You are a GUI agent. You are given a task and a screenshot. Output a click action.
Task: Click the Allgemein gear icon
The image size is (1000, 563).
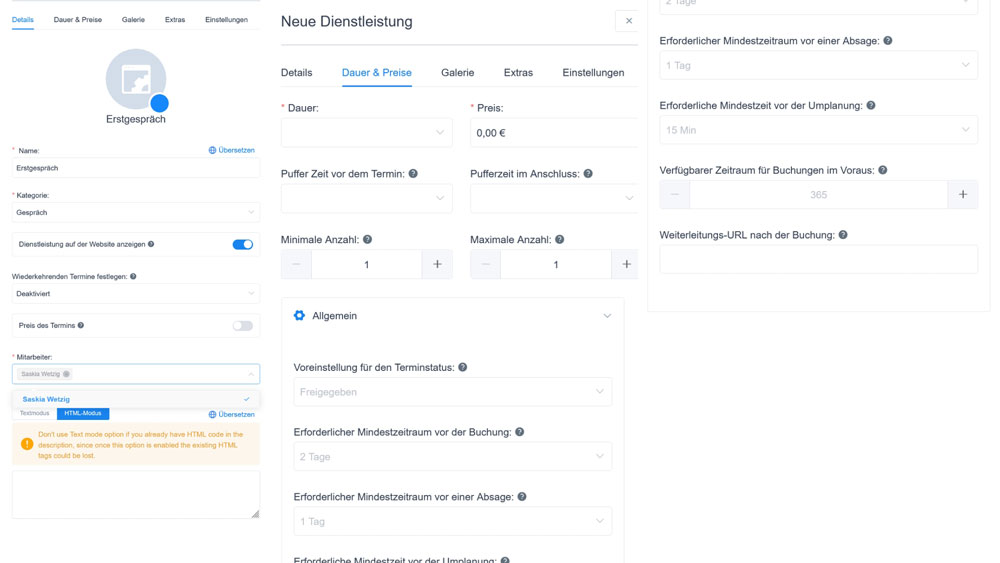(299, 316)
